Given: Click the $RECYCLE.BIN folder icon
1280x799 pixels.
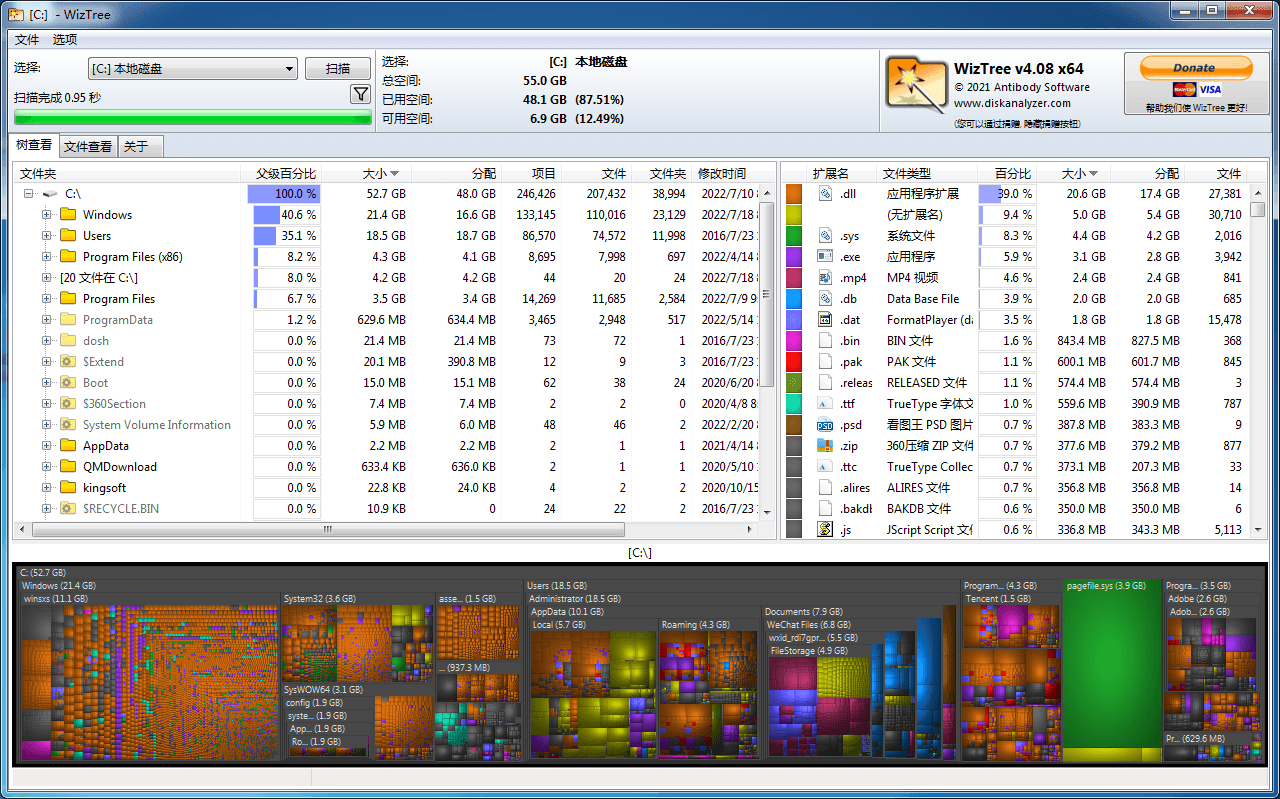Looking at the screenshot, I should (x=68, y=509).
